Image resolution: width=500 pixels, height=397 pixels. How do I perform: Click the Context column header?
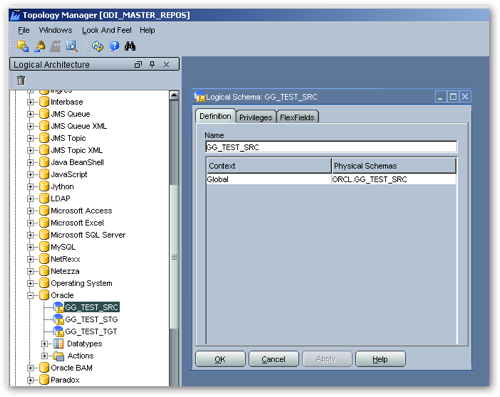pos(269,166)
